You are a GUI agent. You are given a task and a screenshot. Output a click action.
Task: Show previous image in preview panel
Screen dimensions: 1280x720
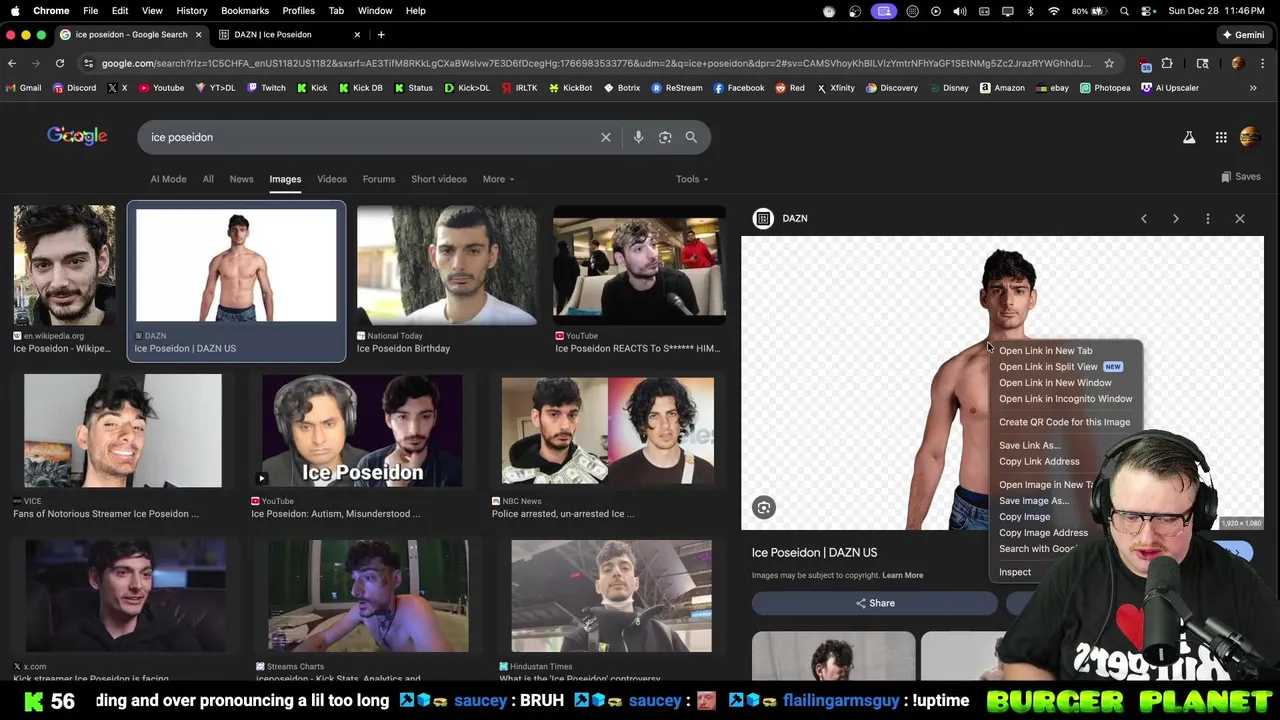click(1144, 218)
